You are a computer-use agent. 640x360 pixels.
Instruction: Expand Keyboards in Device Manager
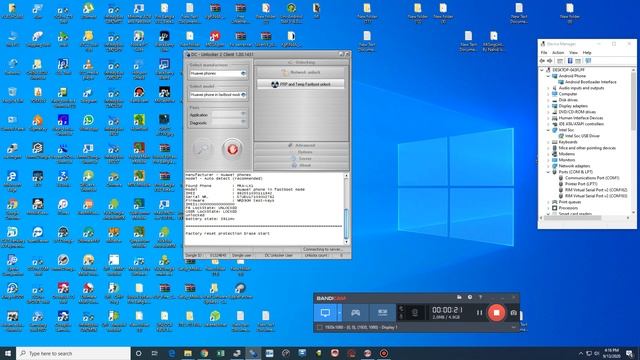pyautogui.click(x=548, y=142)
